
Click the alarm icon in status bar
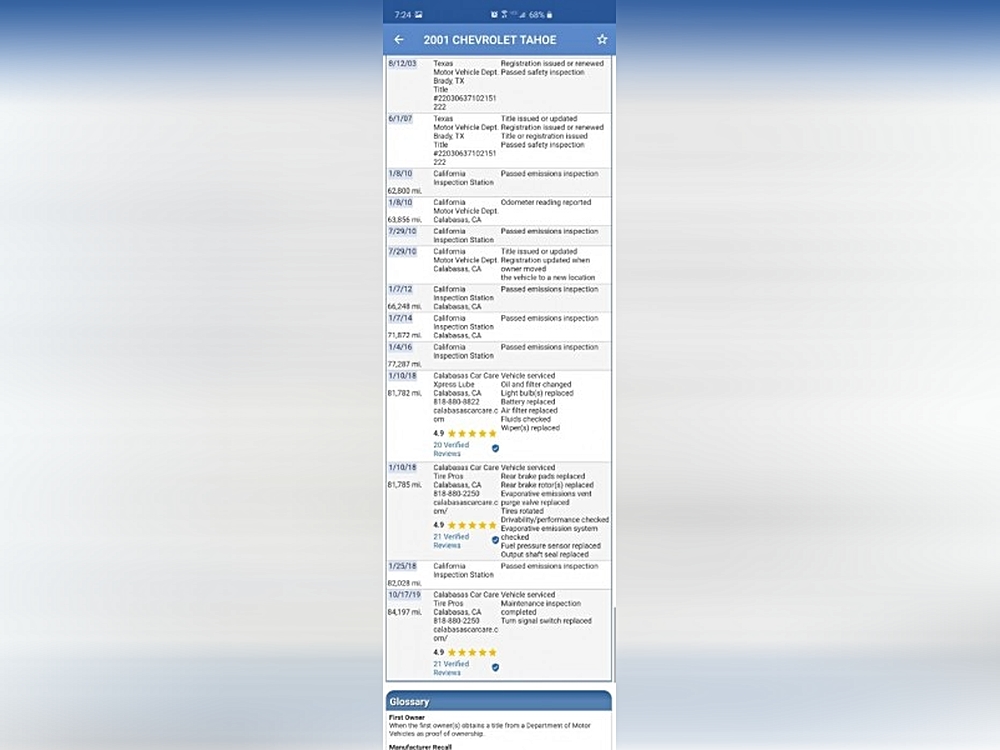click(x=494, y=15)
